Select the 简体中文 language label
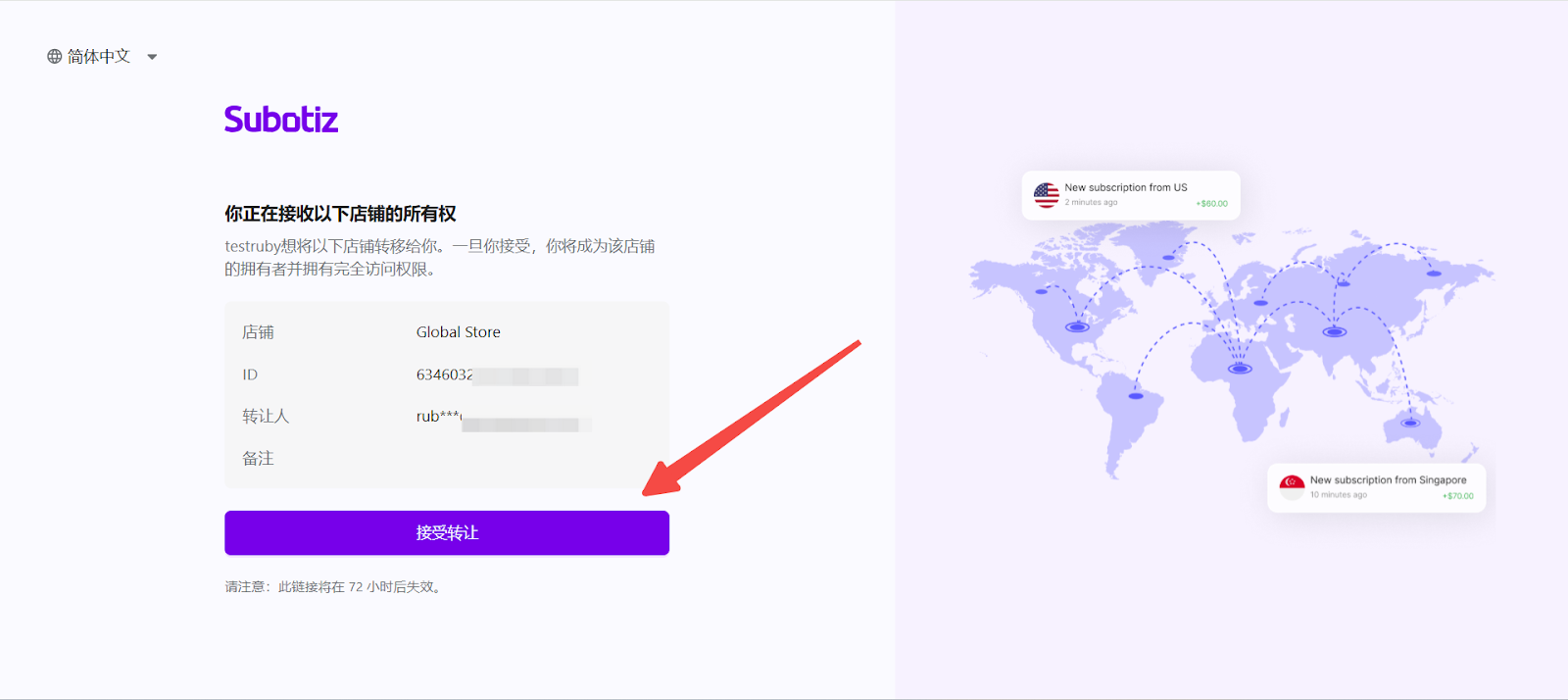 coord(99,57)
